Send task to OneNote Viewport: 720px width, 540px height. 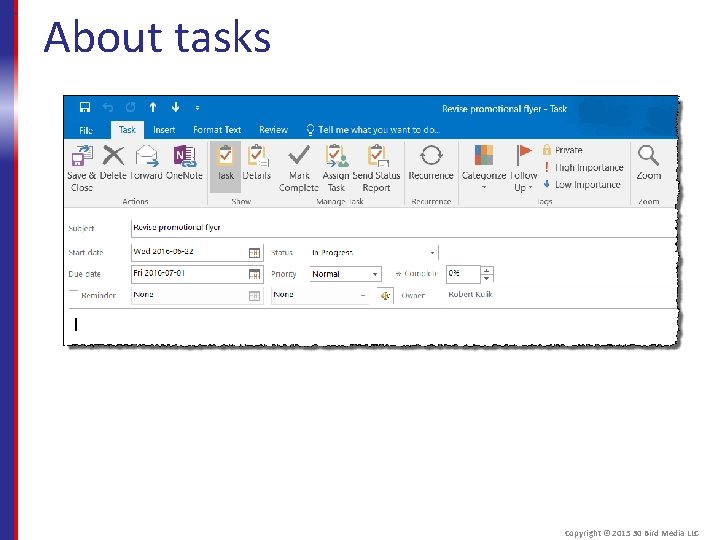(x=184, y=162)
